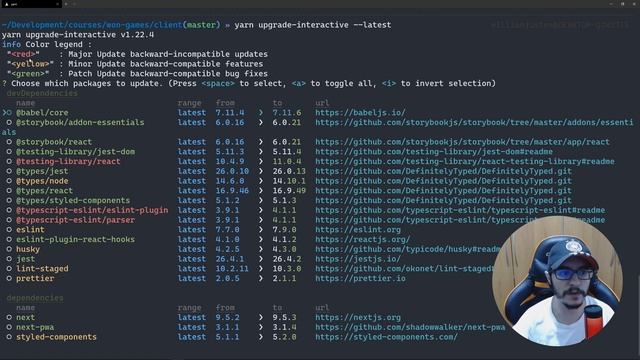
Task: Click the @babel/core package name
Action: pyautogui.click(x=42, y=113)
